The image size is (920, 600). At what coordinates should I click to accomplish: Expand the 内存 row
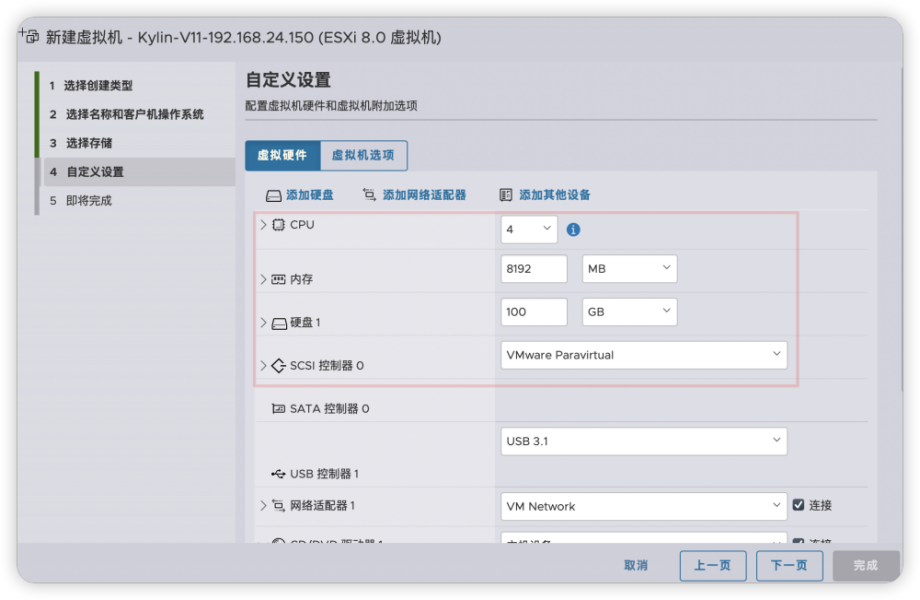tap(263, 279)
